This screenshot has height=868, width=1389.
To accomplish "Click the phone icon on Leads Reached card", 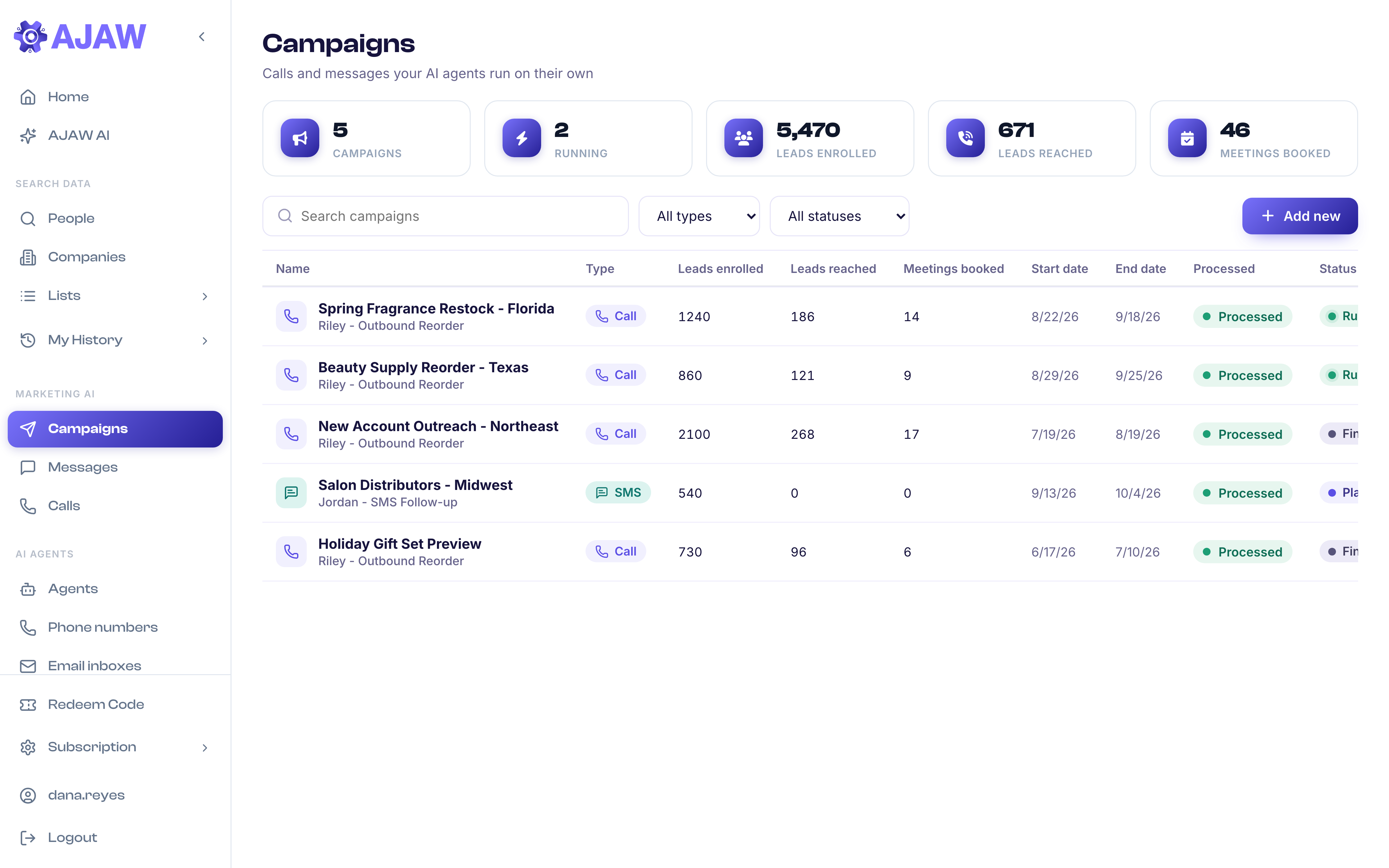I will (x=965, y=138).
